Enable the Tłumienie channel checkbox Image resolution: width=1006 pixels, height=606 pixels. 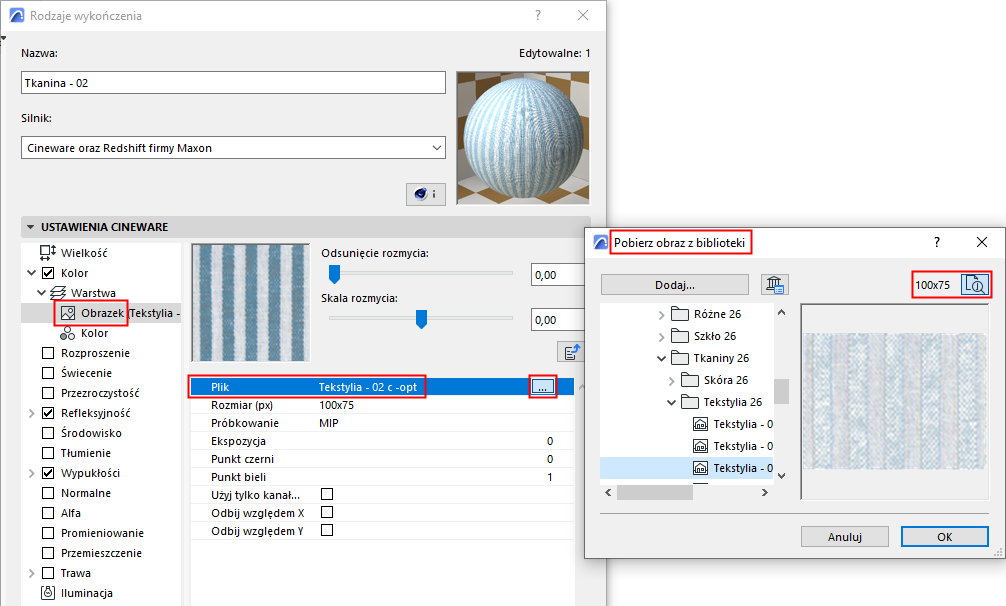coord(47,453)
